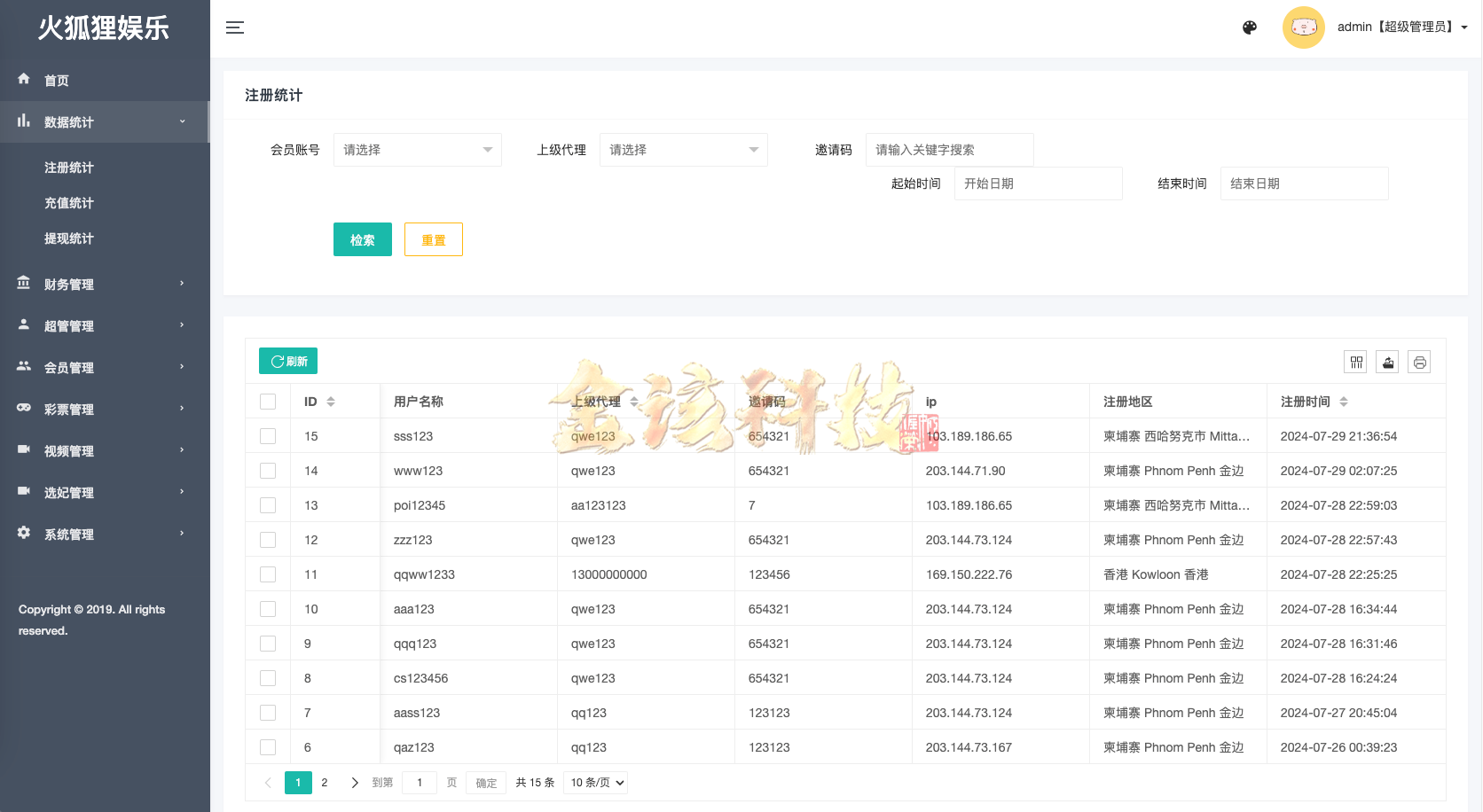Click the theme palette icon in the header
1483x812 pixels.
[1249, 27]
